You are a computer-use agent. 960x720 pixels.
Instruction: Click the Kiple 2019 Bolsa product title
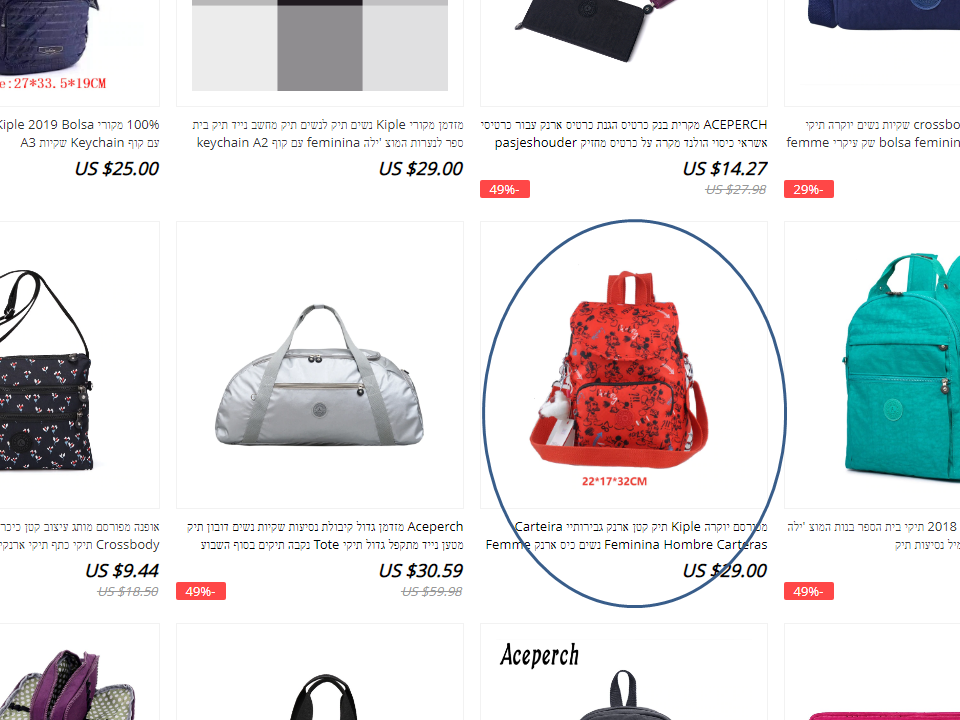click(80, 133)
